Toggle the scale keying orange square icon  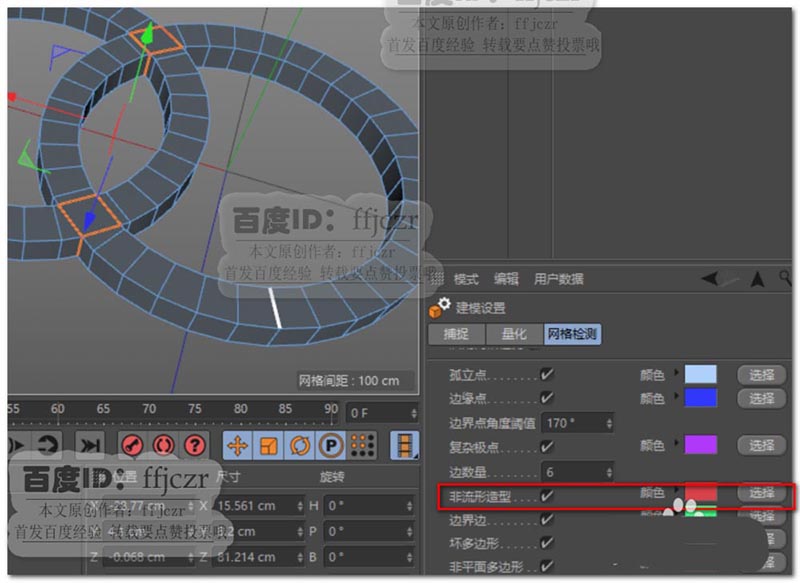(268, 445)
